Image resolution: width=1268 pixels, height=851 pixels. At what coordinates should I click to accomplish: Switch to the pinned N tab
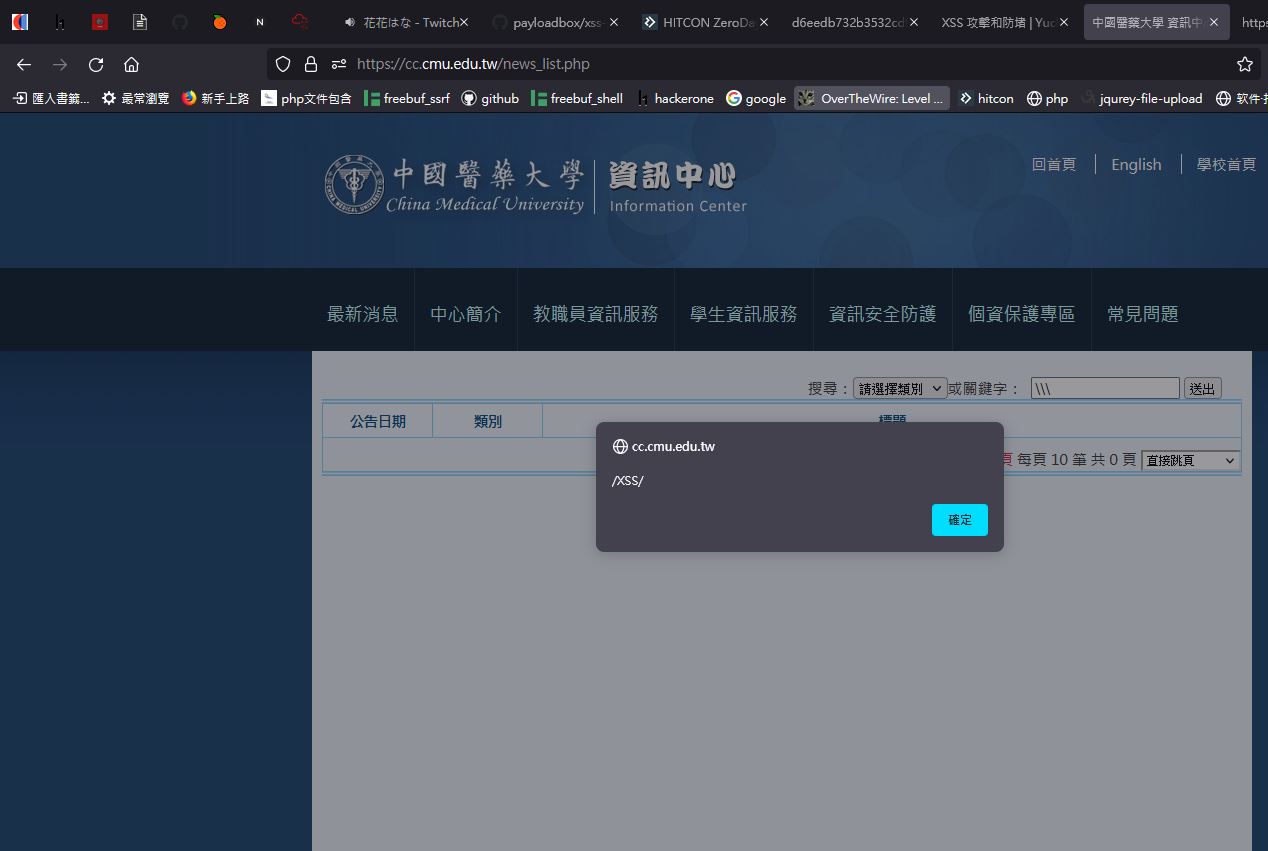[x=260, y=22]
